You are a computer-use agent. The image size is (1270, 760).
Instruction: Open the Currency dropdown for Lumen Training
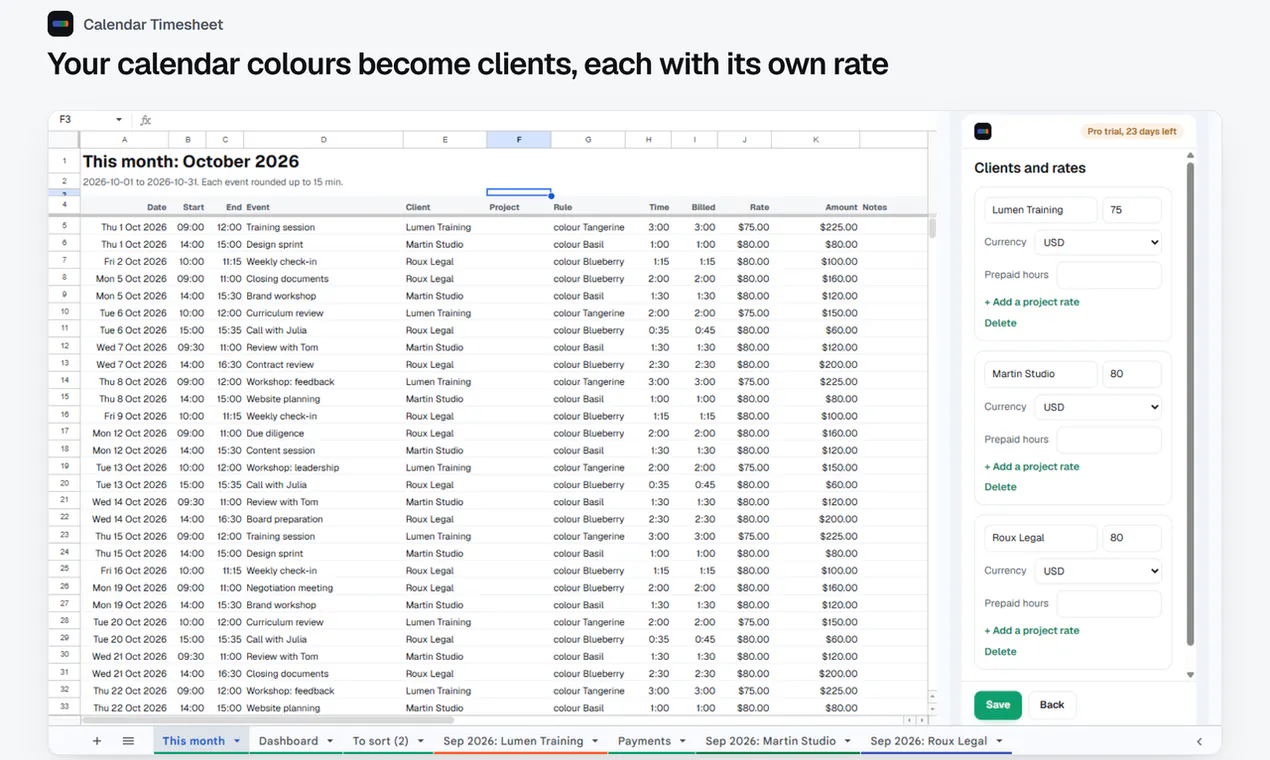(1098, 242)
